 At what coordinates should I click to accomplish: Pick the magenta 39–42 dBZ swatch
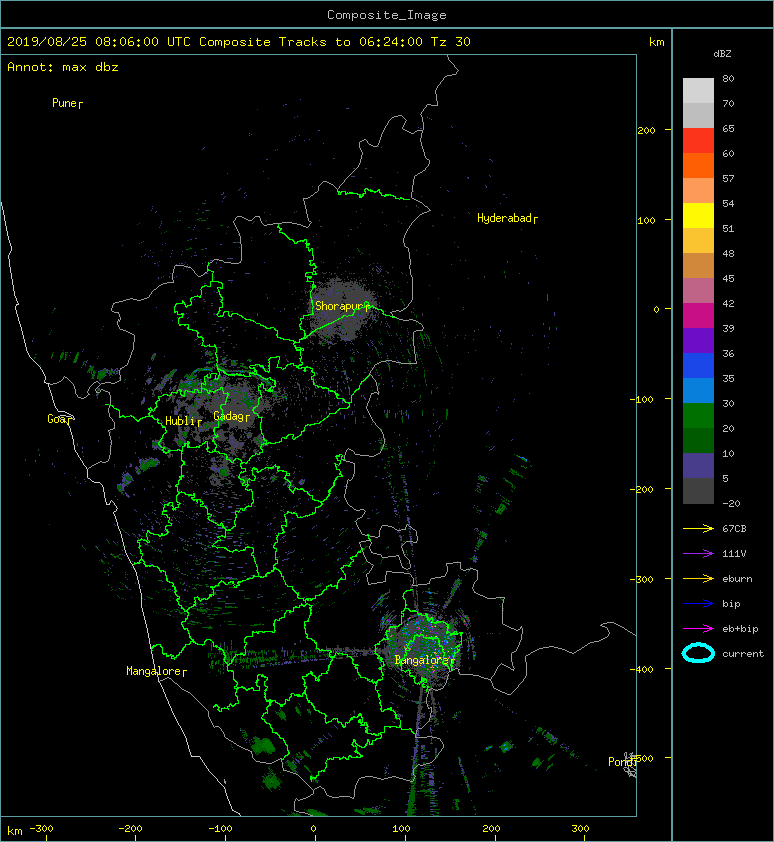tap(698, 316)
